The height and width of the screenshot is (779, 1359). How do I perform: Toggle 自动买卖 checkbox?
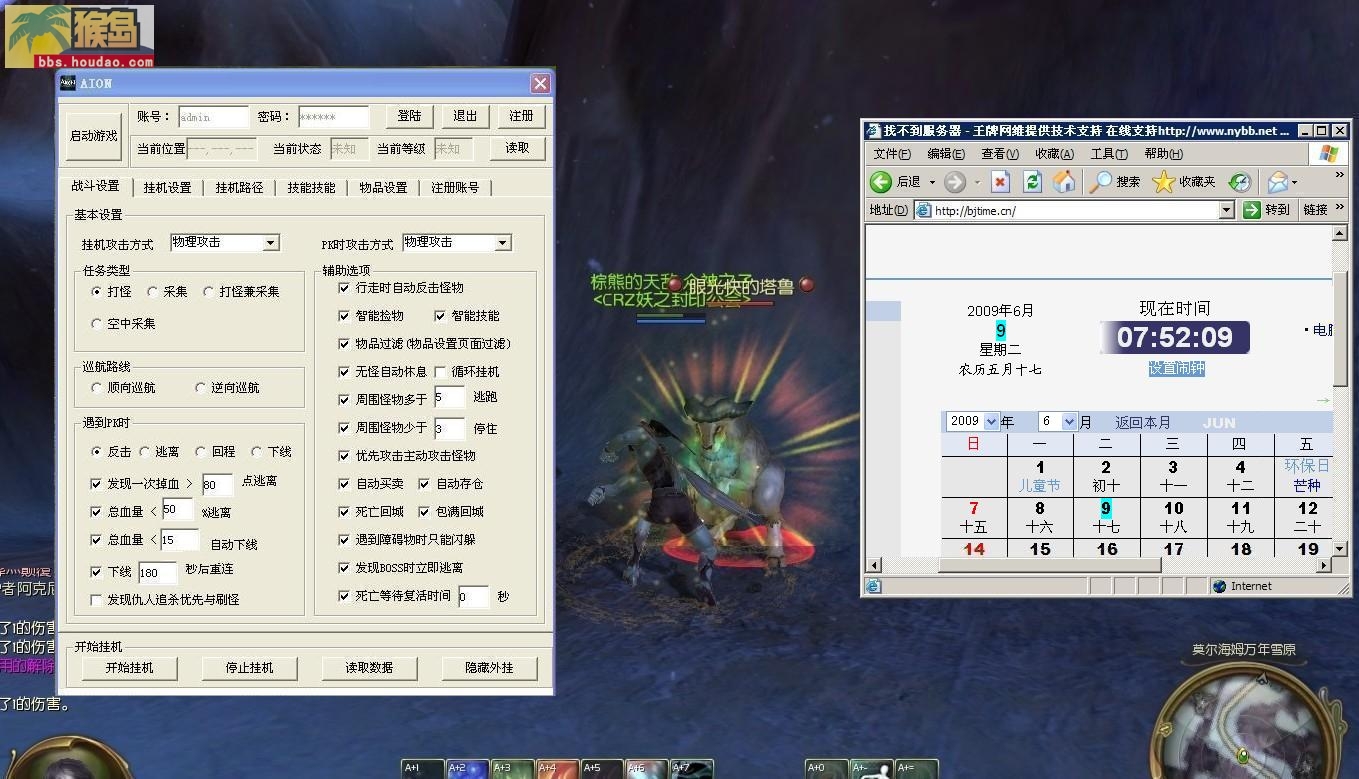tap(345, 484)
